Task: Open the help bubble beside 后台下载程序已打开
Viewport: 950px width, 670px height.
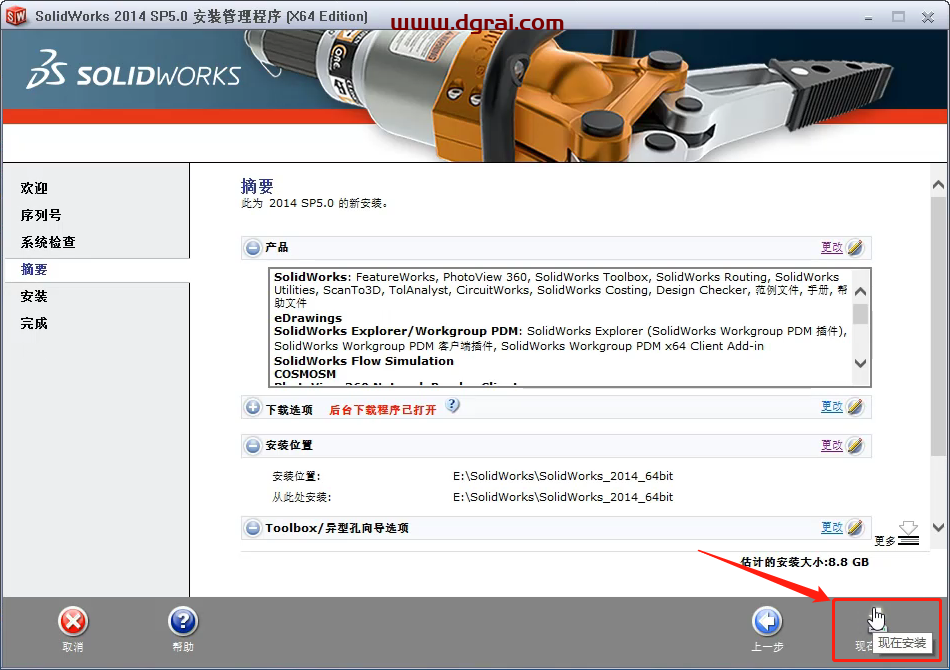Action: tap(453, 406)
